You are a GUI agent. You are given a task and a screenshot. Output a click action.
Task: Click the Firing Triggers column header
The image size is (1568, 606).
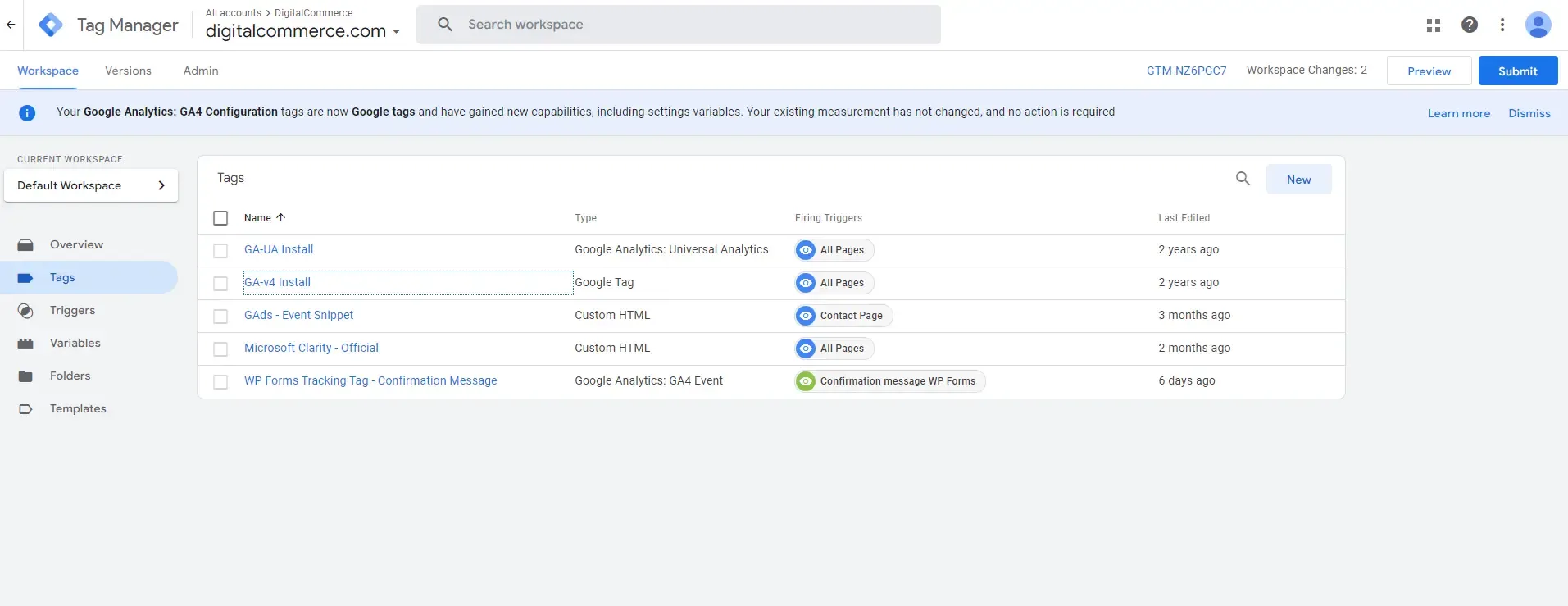828,218
